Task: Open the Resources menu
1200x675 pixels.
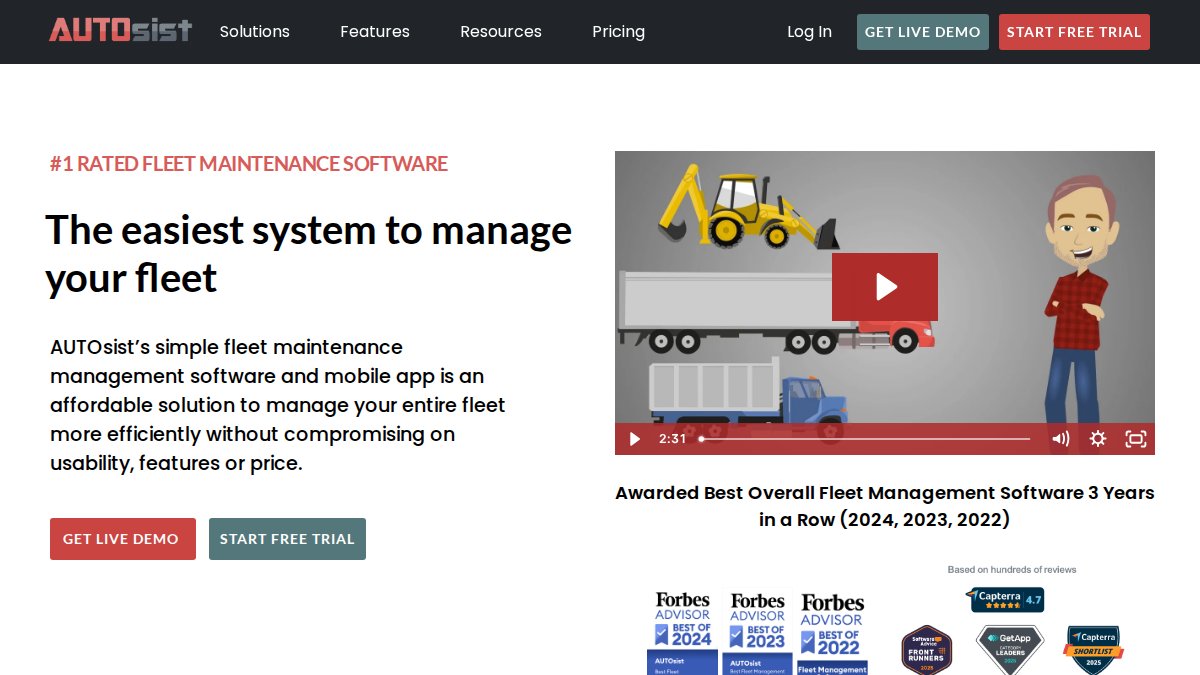Action: [501, 32]
